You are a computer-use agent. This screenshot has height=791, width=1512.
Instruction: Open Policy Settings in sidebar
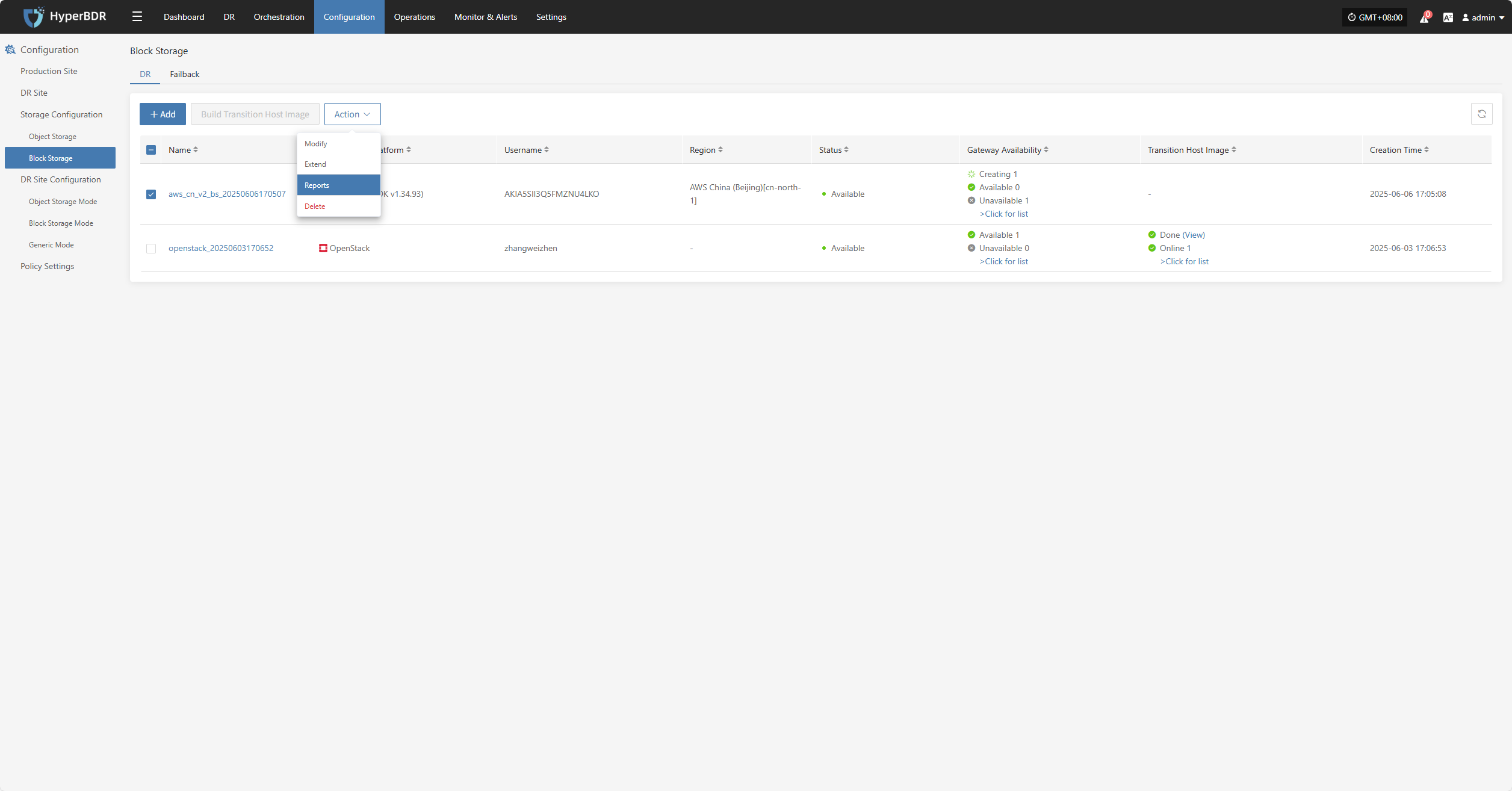pos(47,266)
